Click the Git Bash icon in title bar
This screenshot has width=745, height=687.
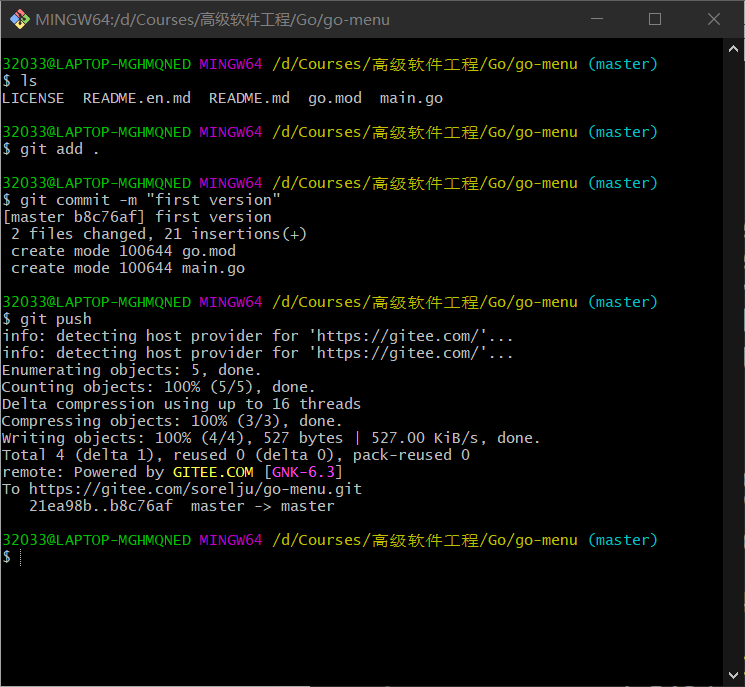click(x=18, y=19)
